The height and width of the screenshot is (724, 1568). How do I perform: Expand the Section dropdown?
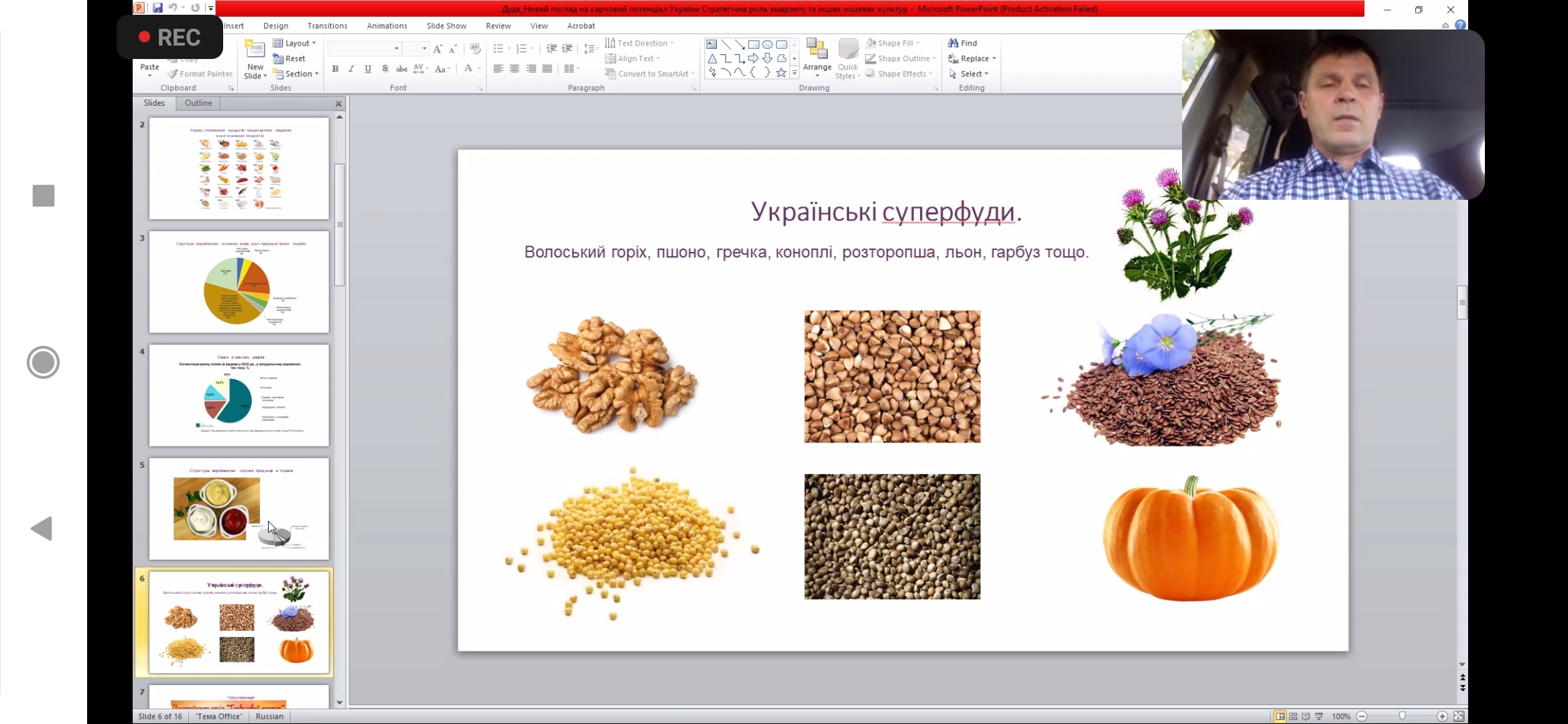click(x=296, y=74)
